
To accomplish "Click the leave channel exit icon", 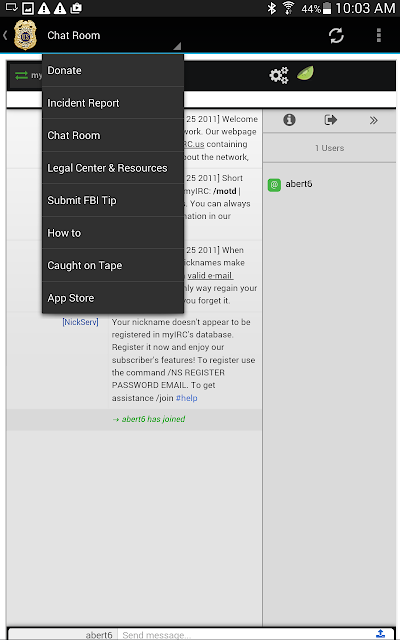I will click(331, 120).
